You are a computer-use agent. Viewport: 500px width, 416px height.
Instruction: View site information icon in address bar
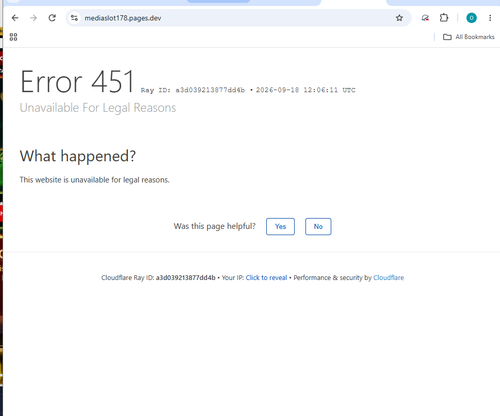(74, 18)
